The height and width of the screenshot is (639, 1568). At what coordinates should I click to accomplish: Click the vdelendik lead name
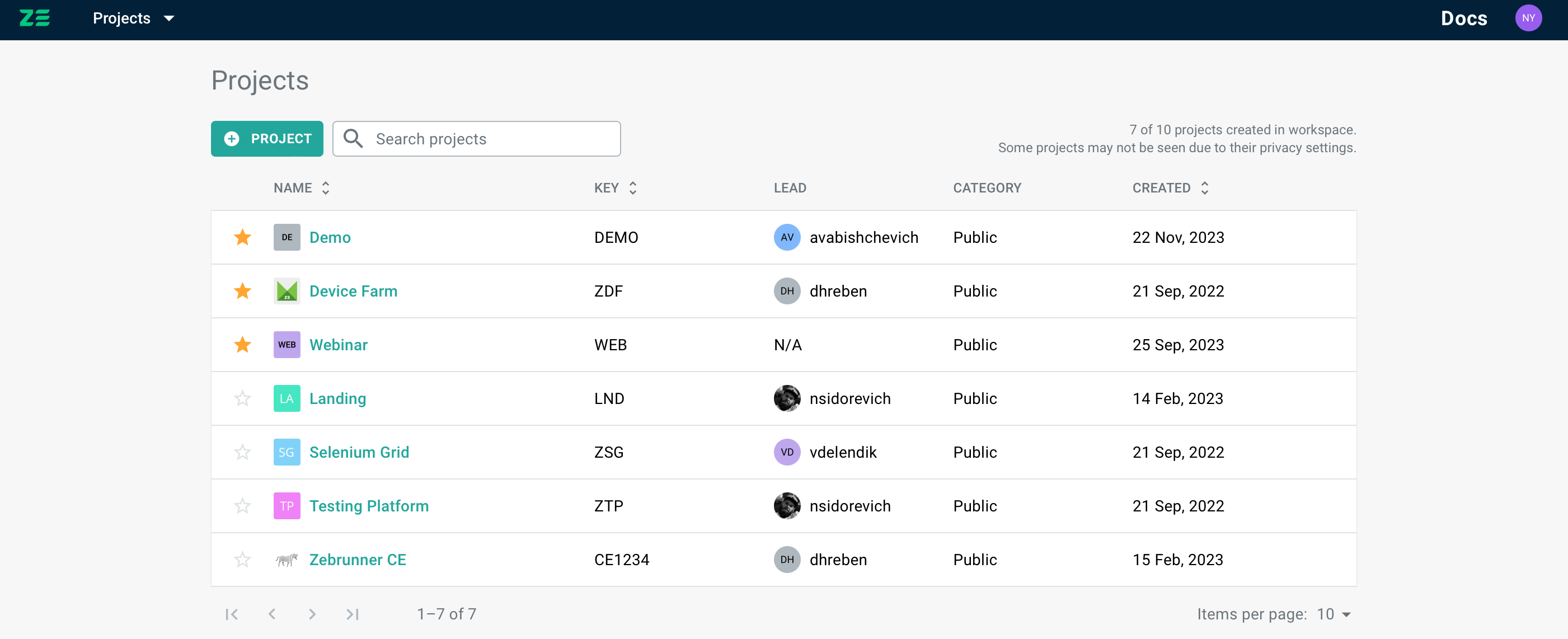[842, 452]
